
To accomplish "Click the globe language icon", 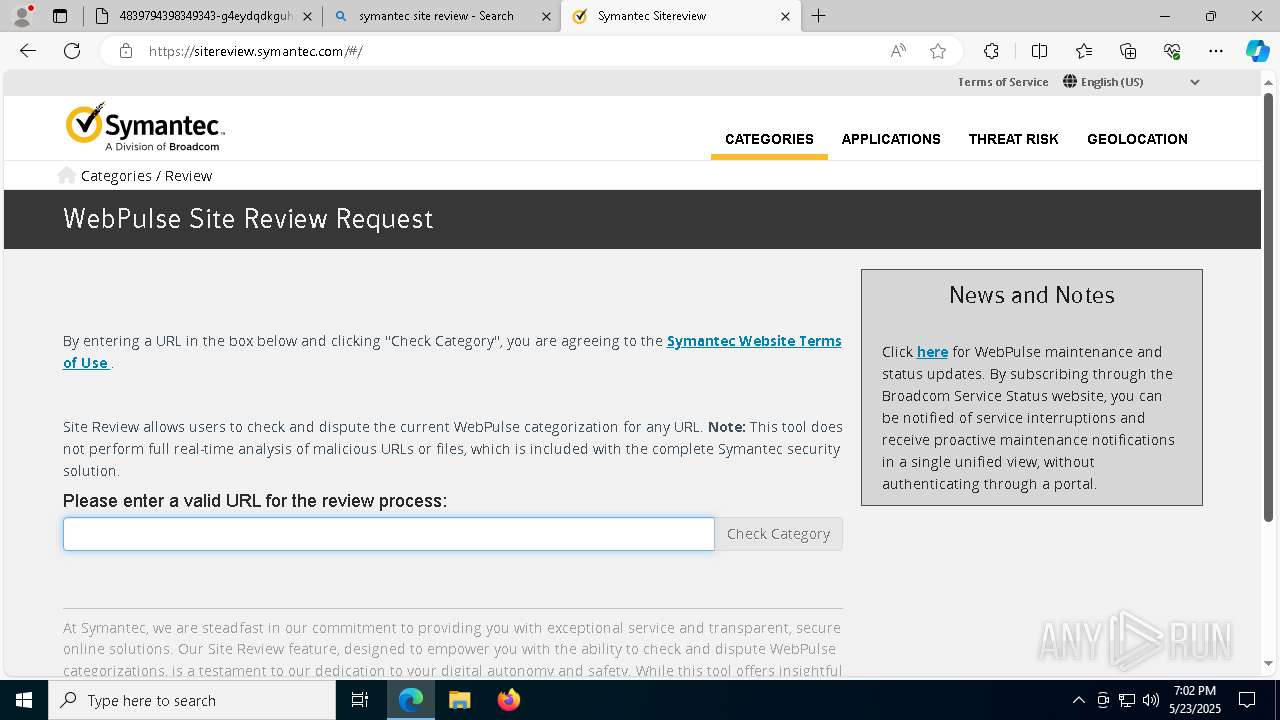I will click(x=1070, y=82).
